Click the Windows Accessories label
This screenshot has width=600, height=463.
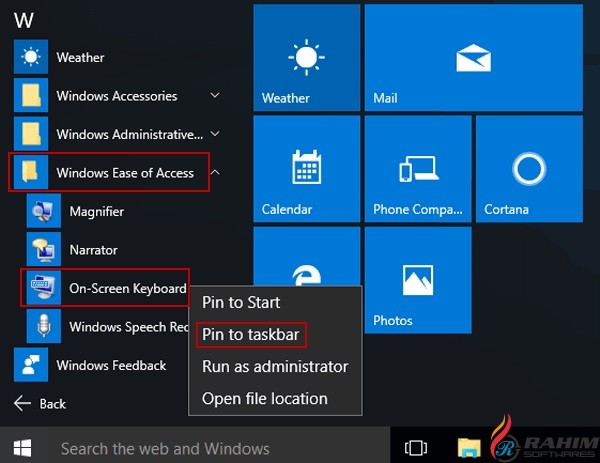(117, 96)
